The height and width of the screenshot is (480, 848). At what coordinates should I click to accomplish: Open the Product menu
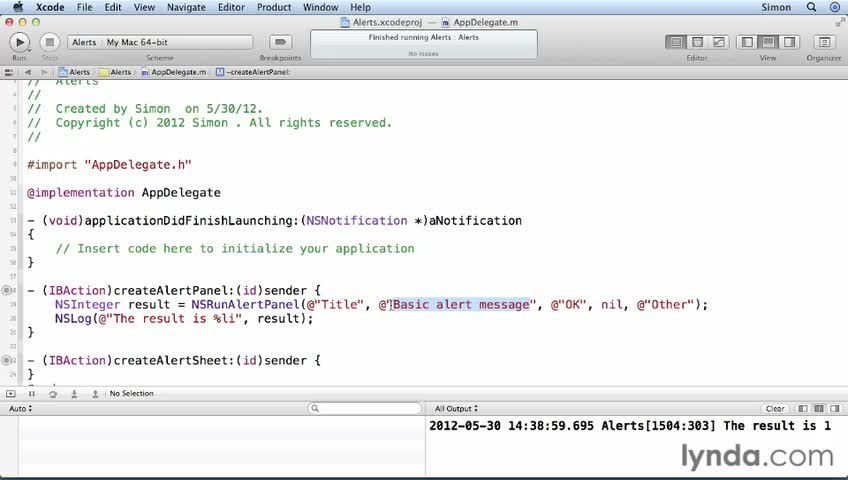coord(274,7)
